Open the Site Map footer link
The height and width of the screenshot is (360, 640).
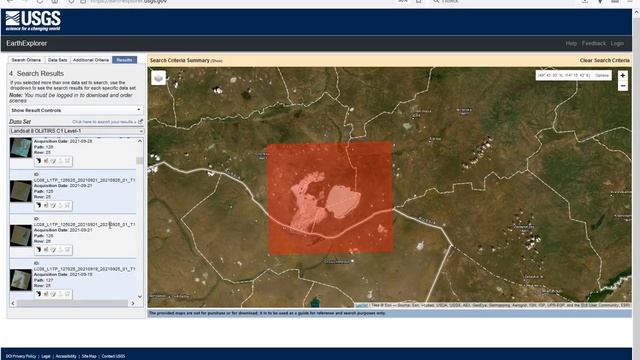pos(89,356)
